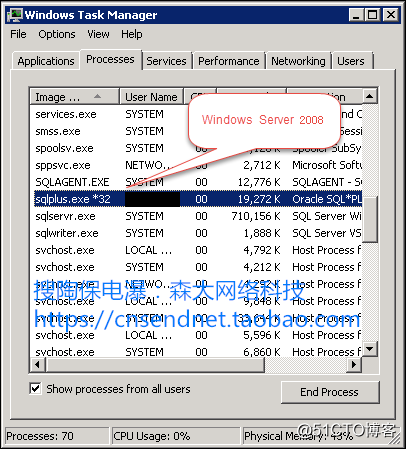The image size is (406, 449).
Task: Select svchost.exe row with 4,212 K memory
Action: (196, 267)
